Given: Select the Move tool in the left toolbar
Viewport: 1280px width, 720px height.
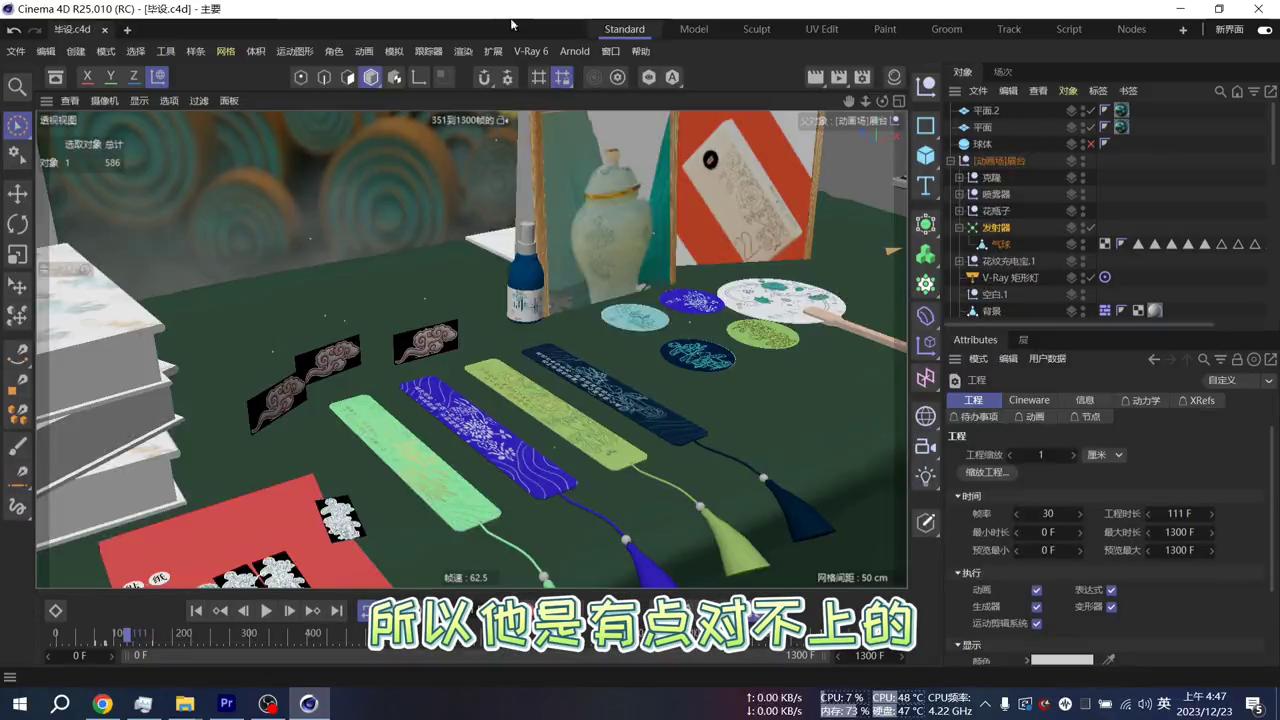Looking at the screenshot, I should pos(17,194).
